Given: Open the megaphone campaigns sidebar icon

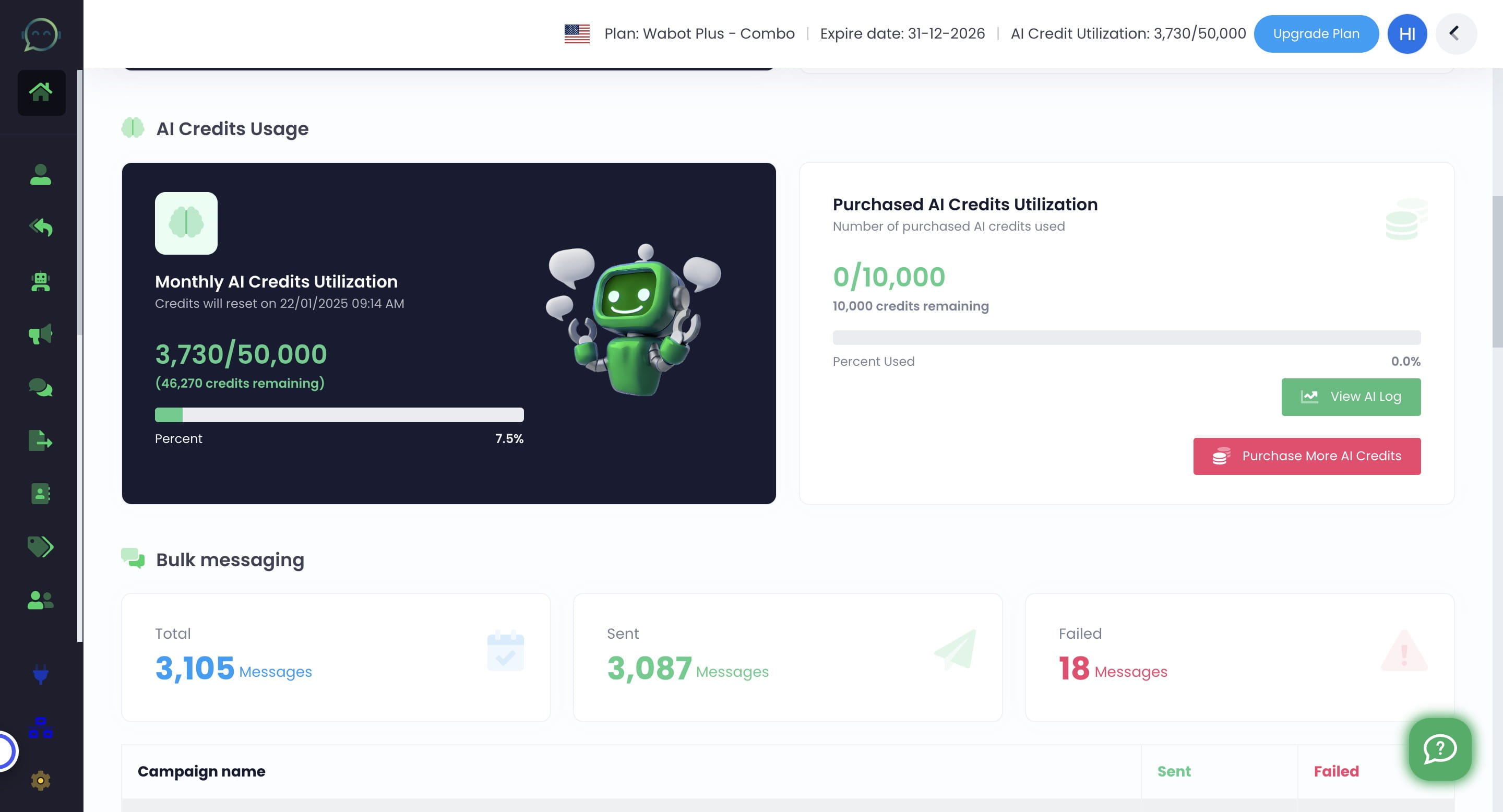Looking at the screenshot, I should tap(40, 335).
